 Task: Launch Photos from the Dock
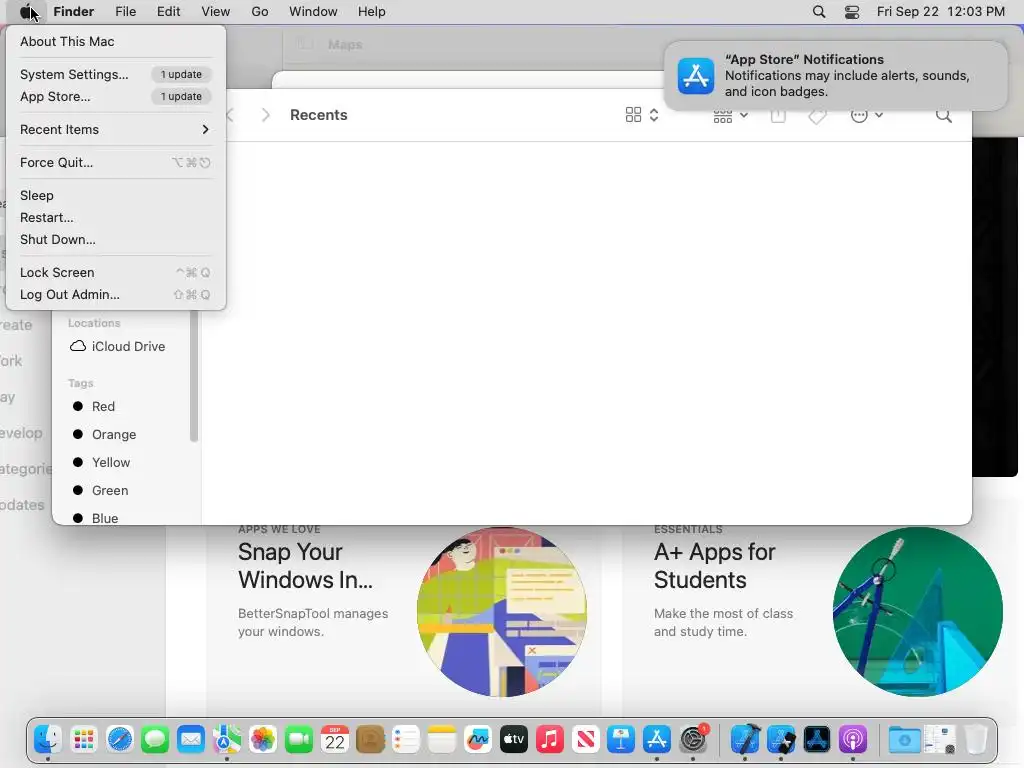[263, 739]
